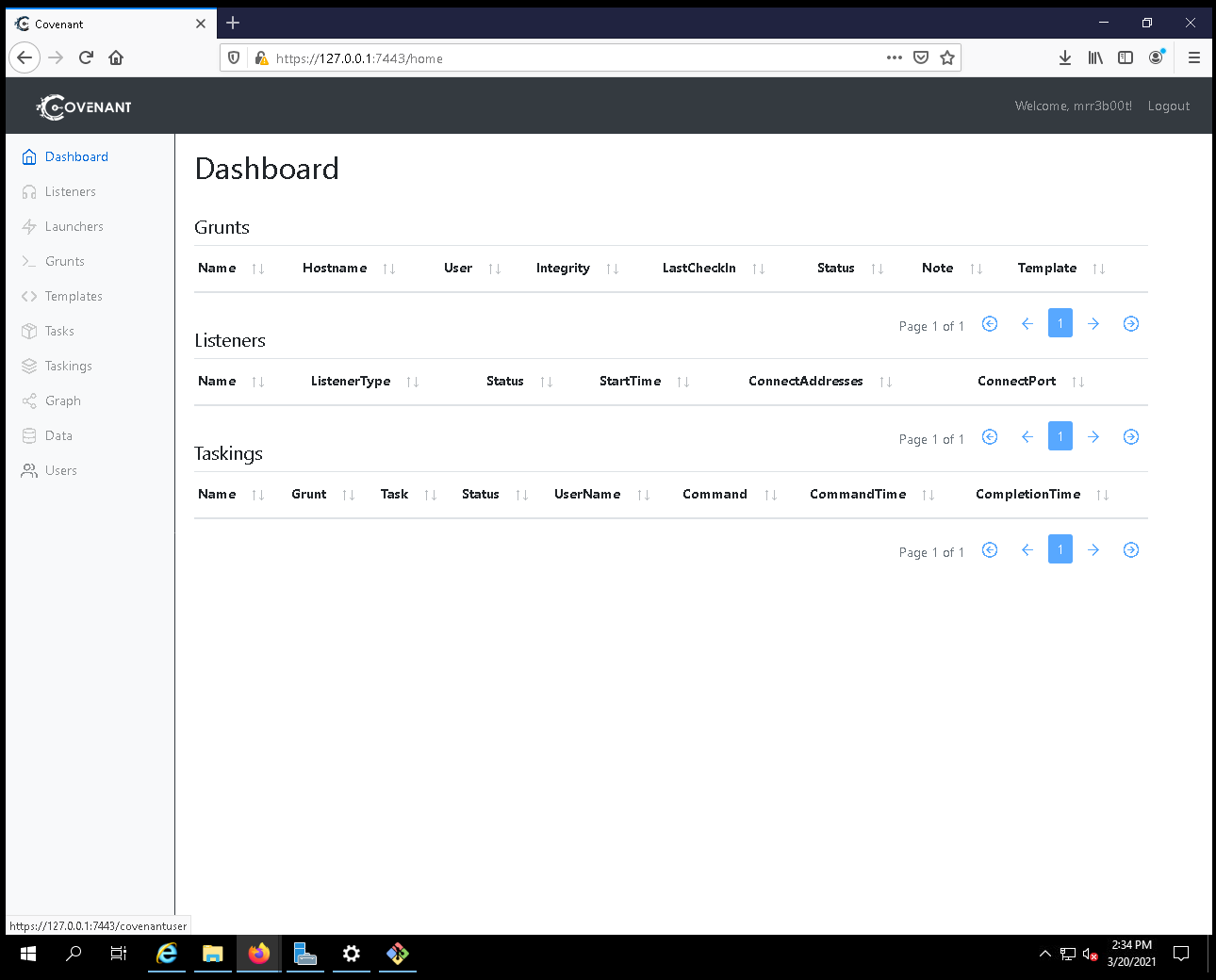Jump to last page of Listeners table
Screen dimensions: 1216x980
[1131, 436]
